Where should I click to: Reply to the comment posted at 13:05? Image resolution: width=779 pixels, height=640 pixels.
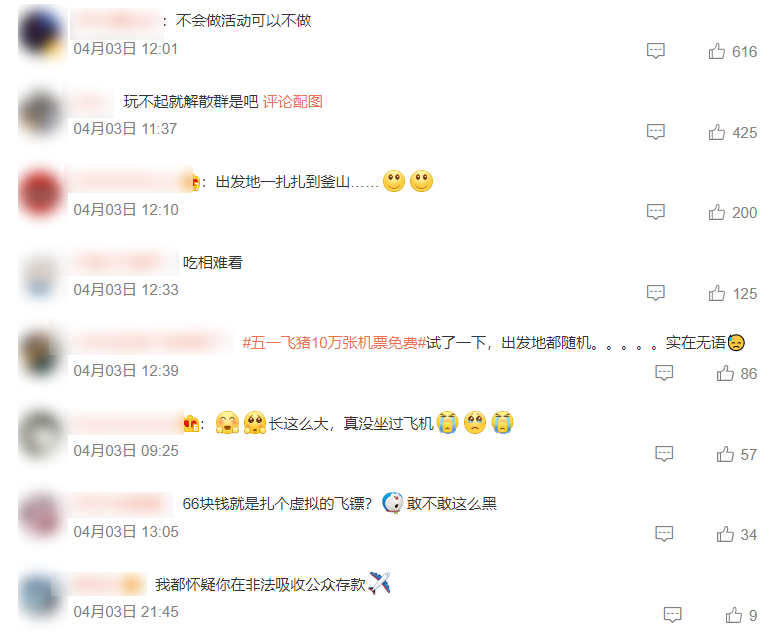(x=664, y=534)
